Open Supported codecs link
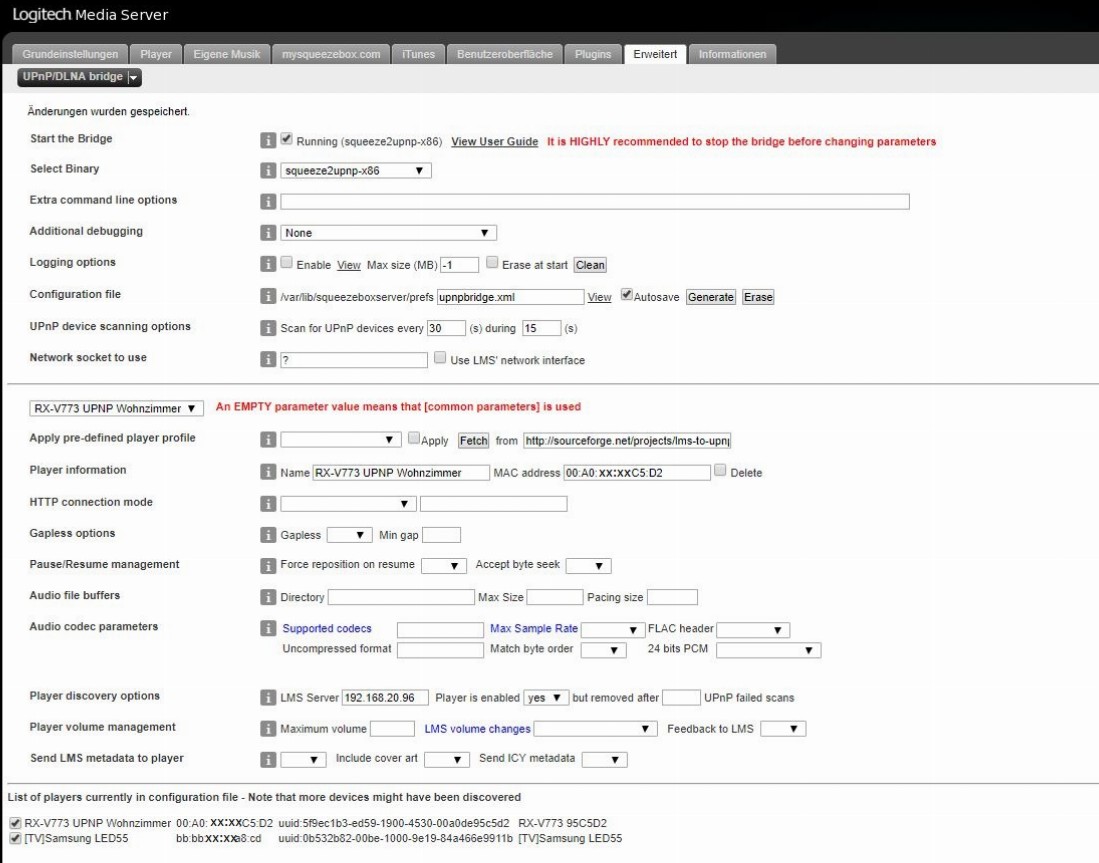 (x=327, y=629)
